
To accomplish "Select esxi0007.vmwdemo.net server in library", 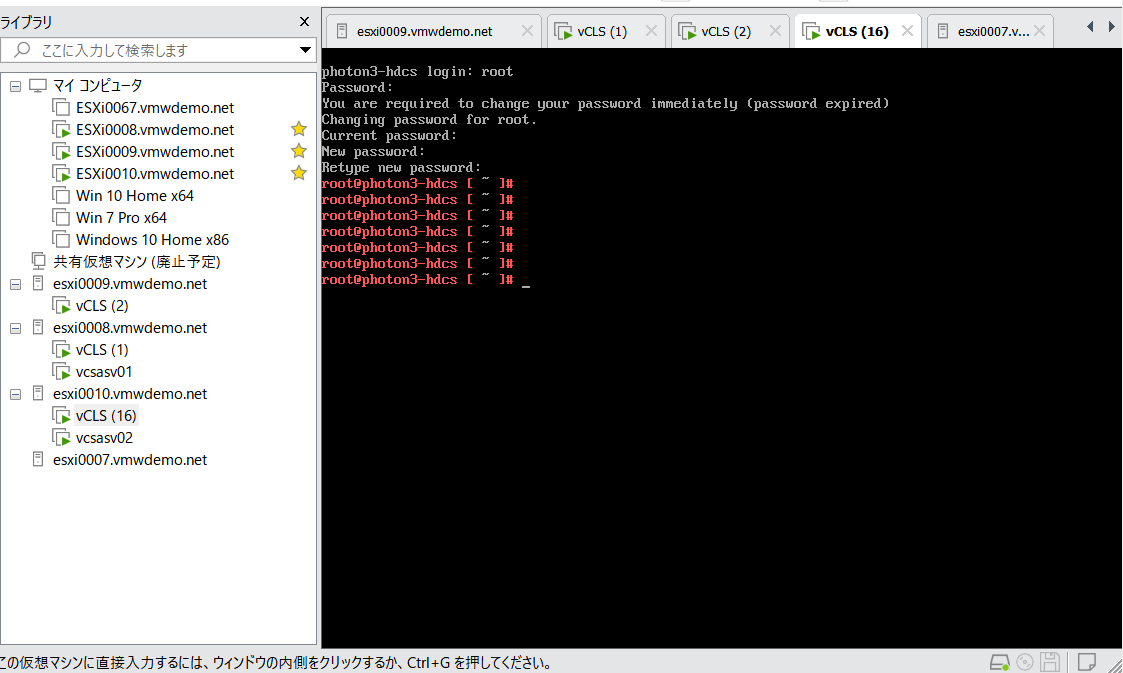I will pyautogui.click(x=130, y=460).
